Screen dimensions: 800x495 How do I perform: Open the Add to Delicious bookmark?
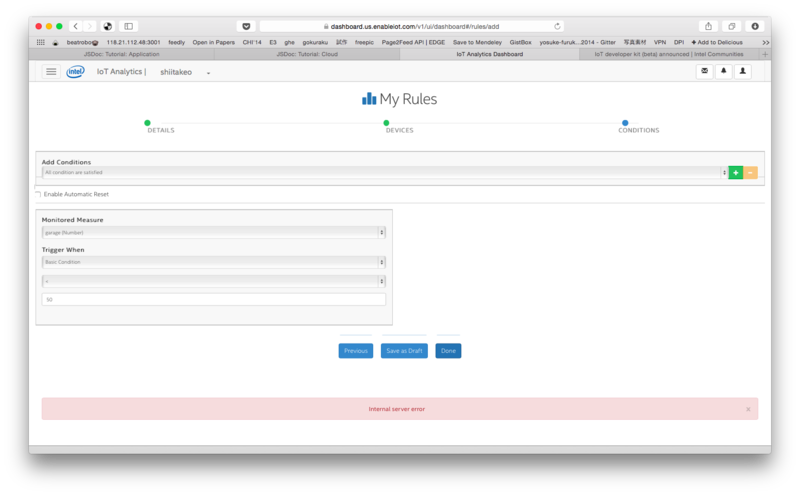717,42
